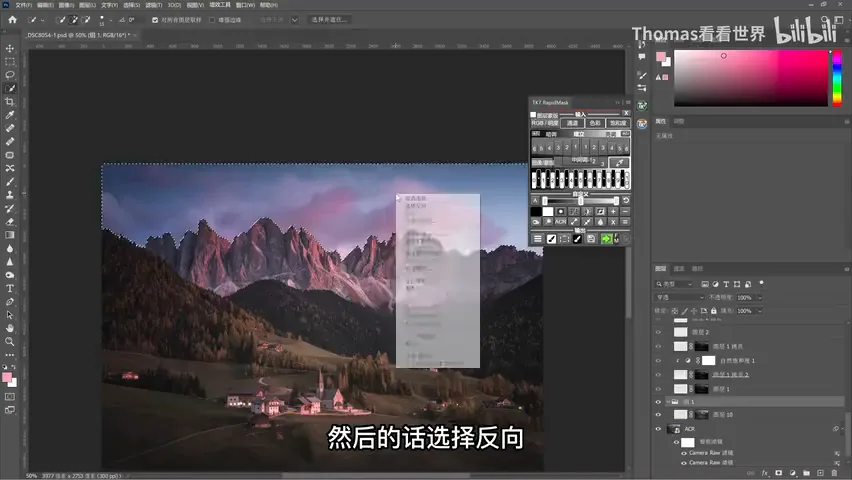Click the green arrow output button in TK7

(x=606, y=239)
